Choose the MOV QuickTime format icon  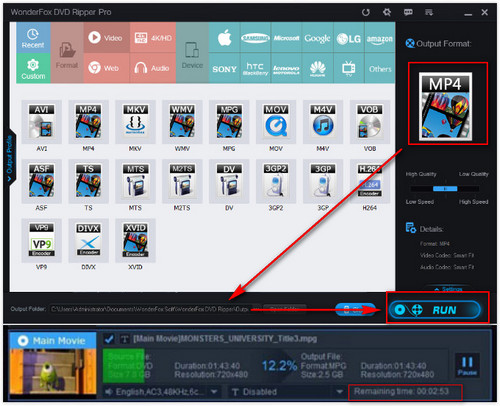pyautogui.click(x=276, y=122)
